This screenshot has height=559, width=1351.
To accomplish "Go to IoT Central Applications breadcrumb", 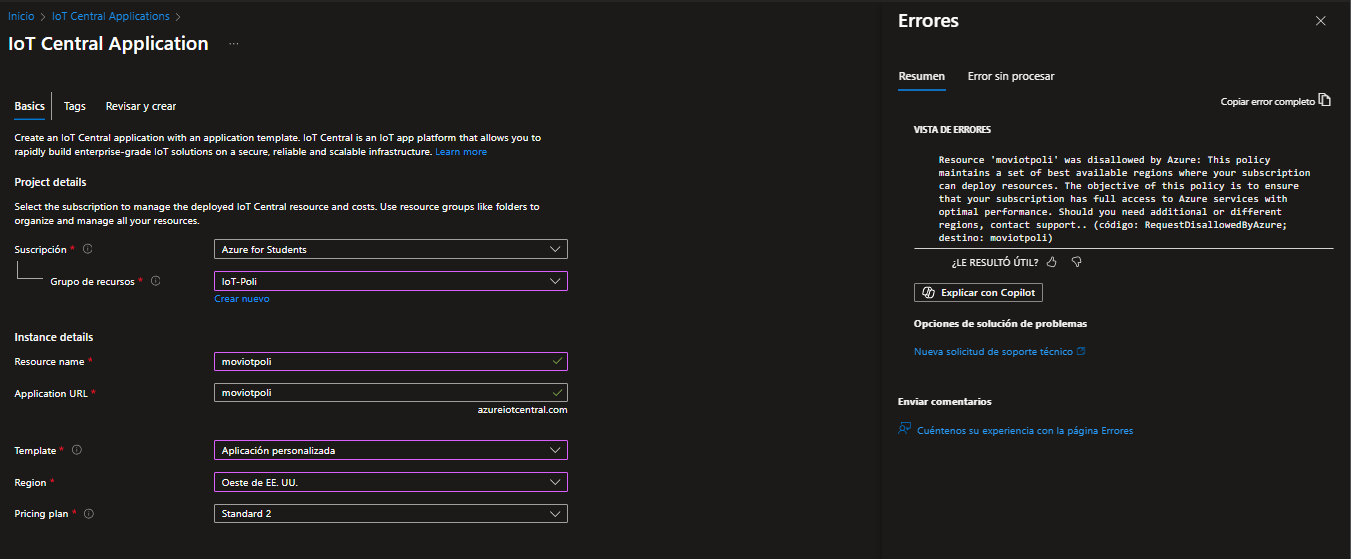I will pos(110,16).
